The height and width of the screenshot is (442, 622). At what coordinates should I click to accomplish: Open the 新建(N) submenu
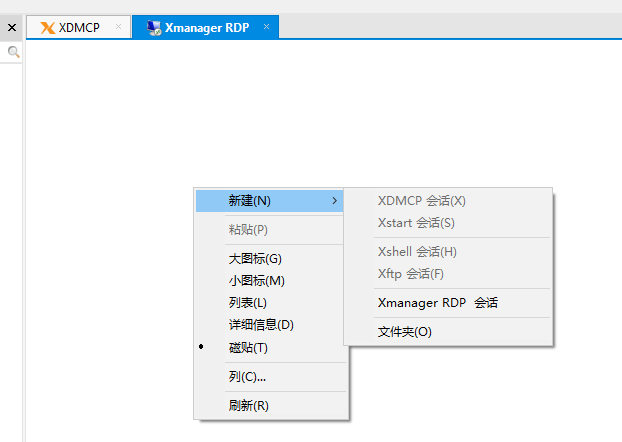coord(269,201)
